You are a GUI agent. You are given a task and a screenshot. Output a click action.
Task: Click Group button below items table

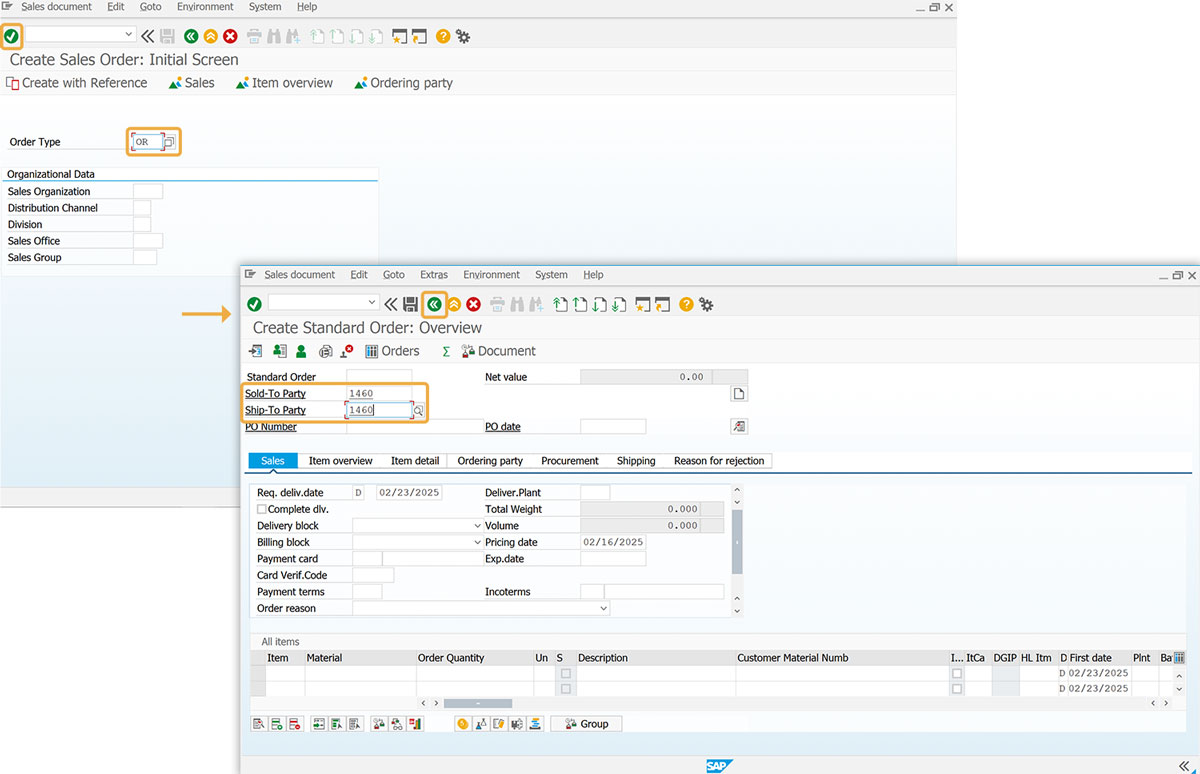tap(586, 724)
